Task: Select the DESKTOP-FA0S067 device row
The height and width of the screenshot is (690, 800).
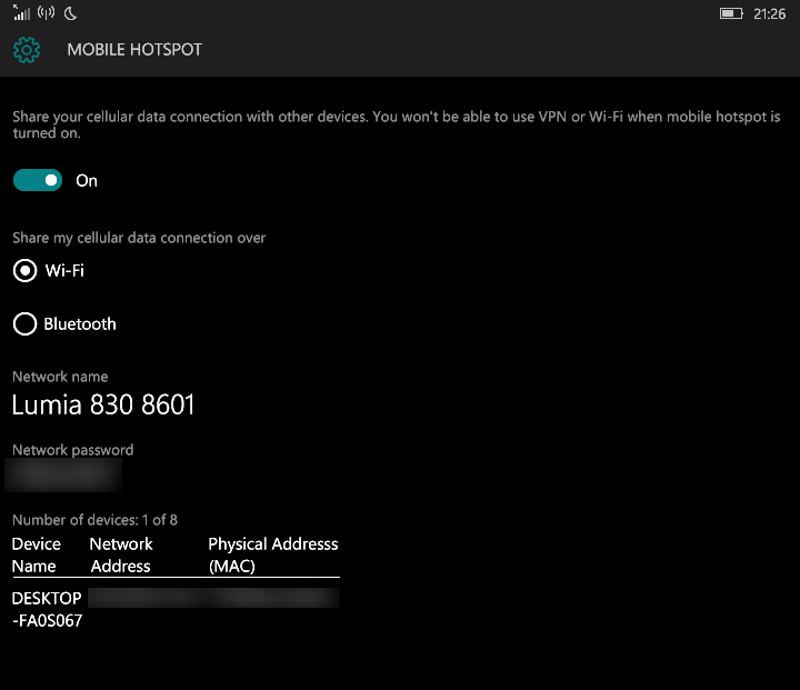Action: click(x=176, y=609)
